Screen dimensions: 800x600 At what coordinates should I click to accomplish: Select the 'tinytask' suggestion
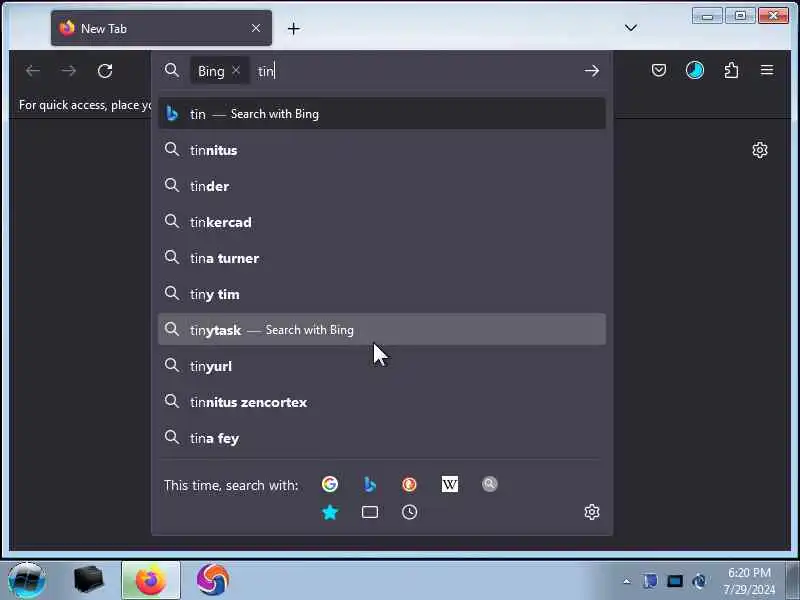382,330
